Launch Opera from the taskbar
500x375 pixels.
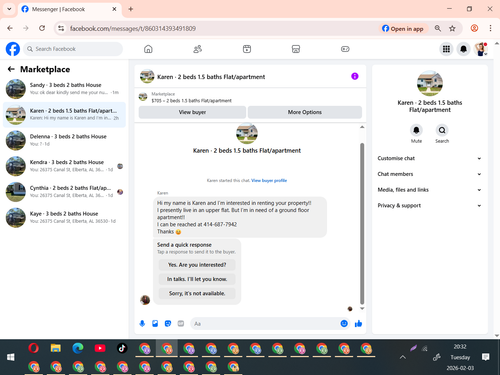pyautogui.click(x=33, y=348)
